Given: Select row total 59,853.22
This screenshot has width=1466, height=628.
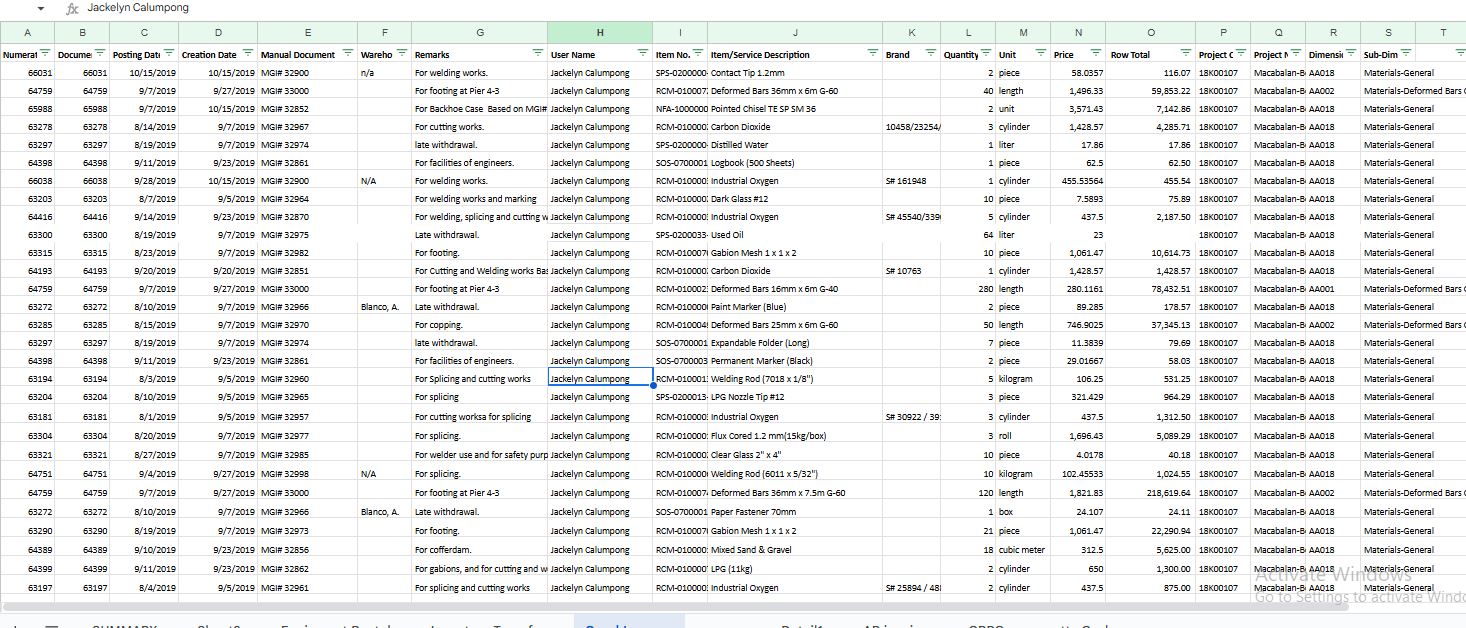Looking at the screenshot, I should (x=1150, y=91).
